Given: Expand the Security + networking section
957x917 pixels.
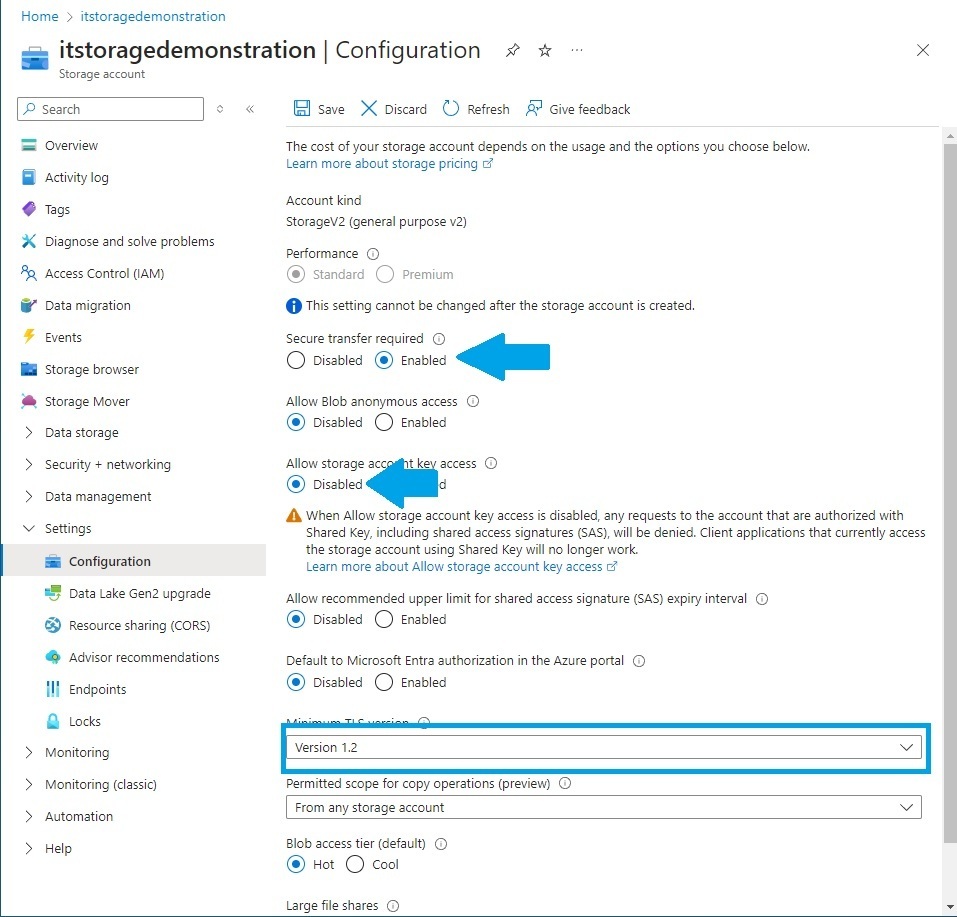Looking at the screenshot, I should pyautogui.click(x=29, y=464).
